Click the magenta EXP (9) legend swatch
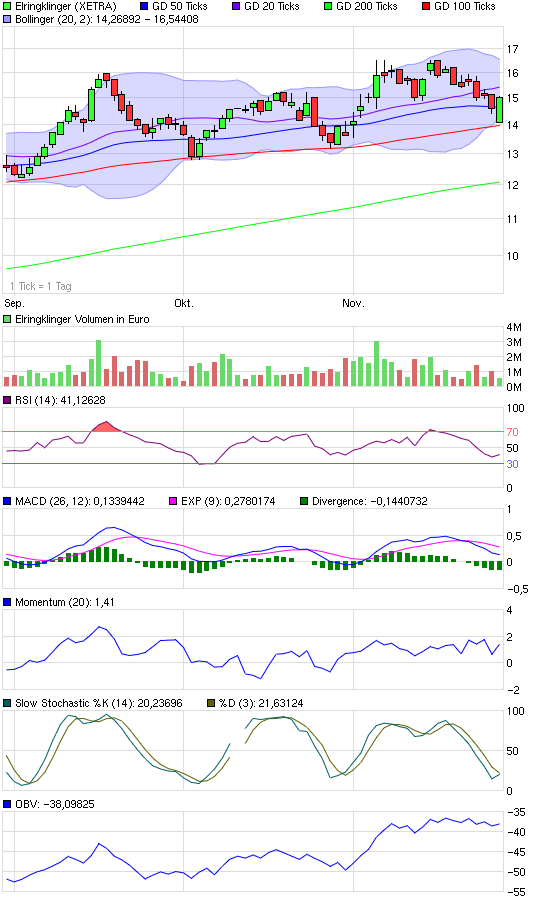The image size is (545, 913). point(173,501)
